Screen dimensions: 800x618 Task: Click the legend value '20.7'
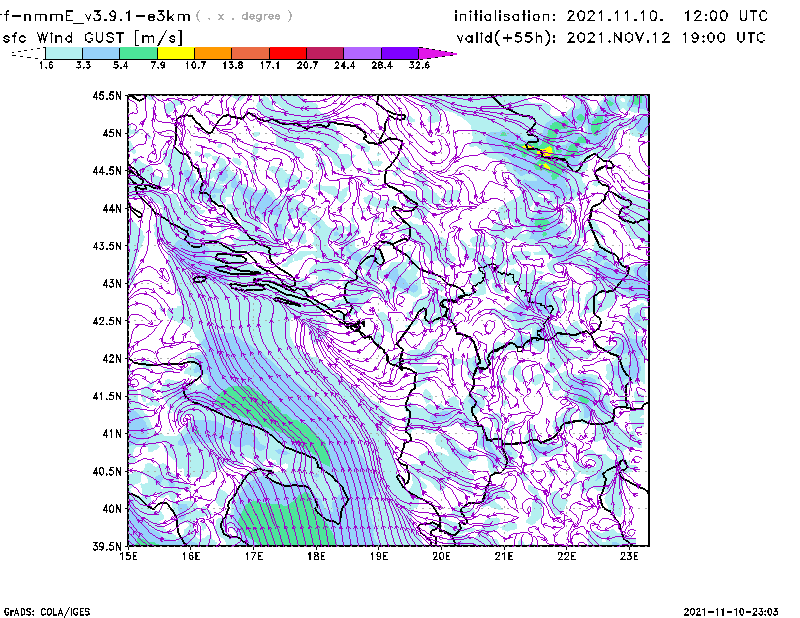[307, 65]
